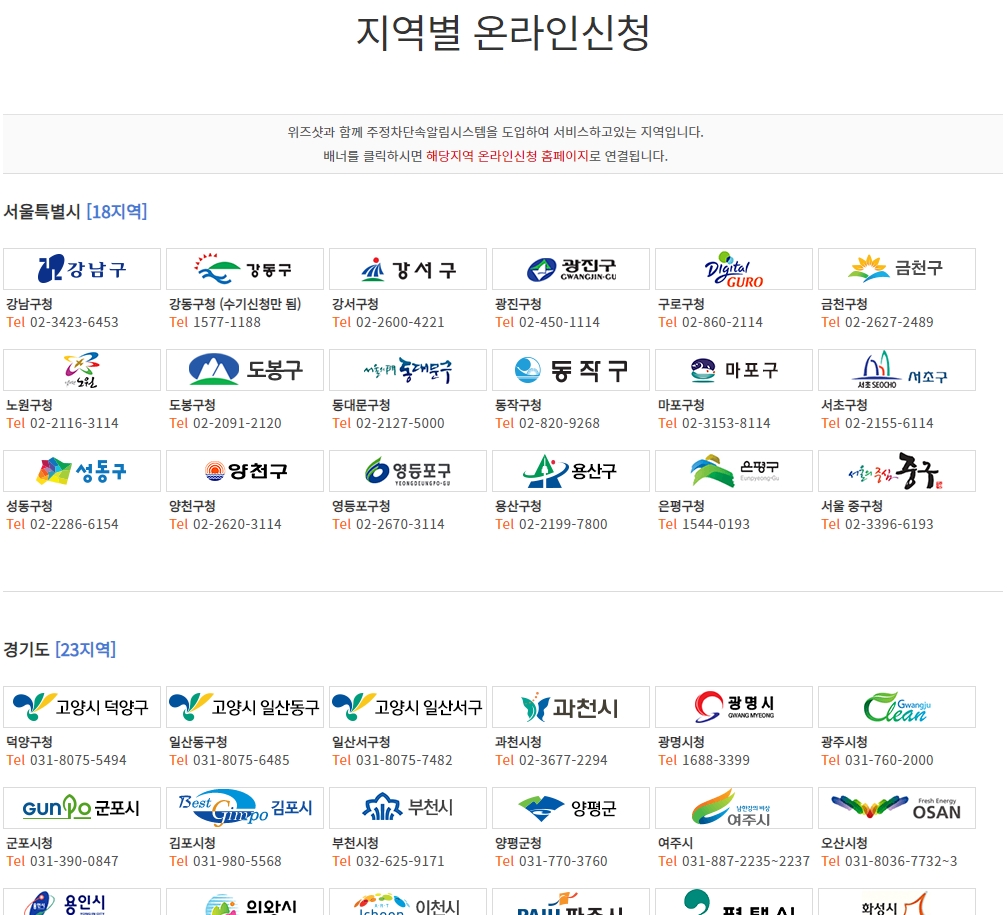1008x915 pixels.
Task: Open the 광명시 banner logo
Action: [734, 707]
